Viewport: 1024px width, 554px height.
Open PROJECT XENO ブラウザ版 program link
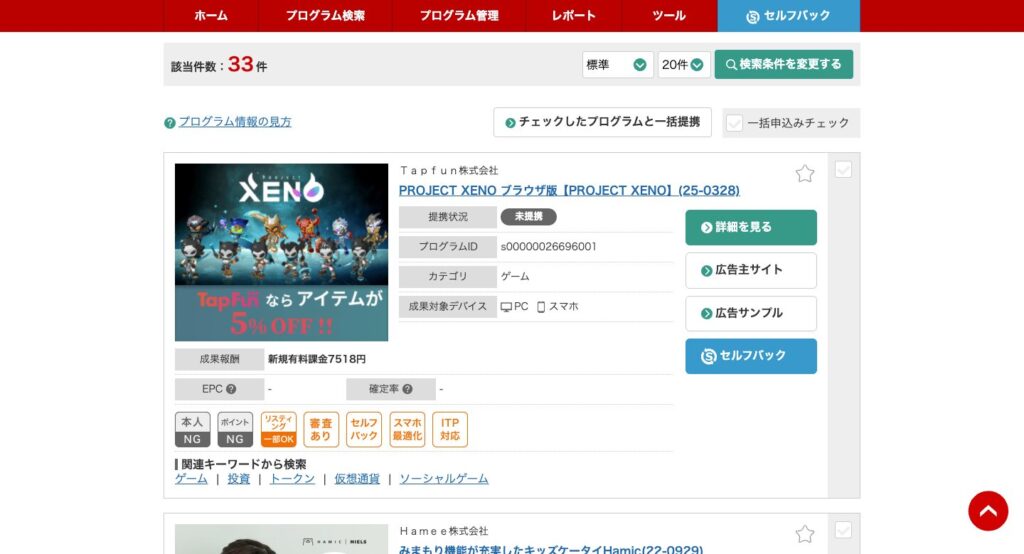569,191
